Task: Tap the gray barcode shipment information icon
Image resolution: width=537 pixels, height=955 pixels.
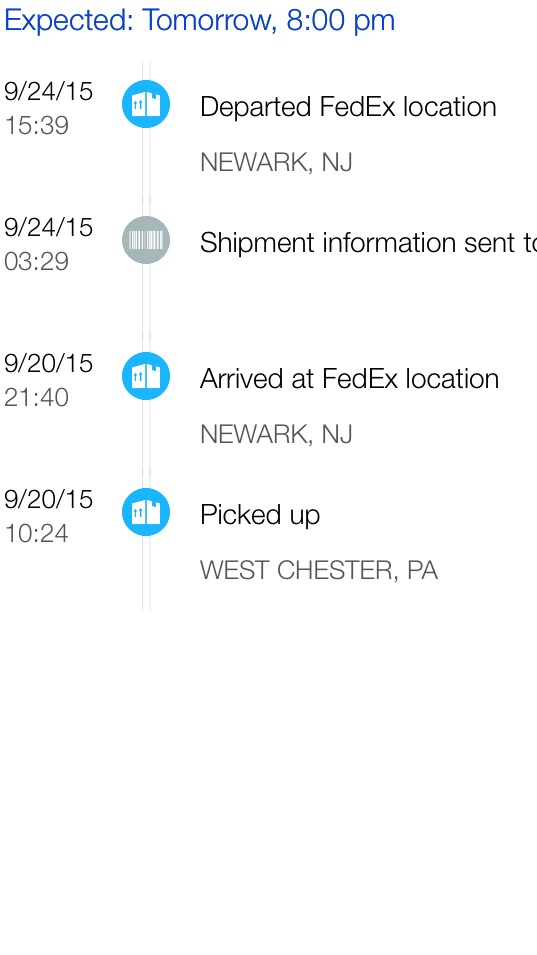Action: tap(146, 240)
